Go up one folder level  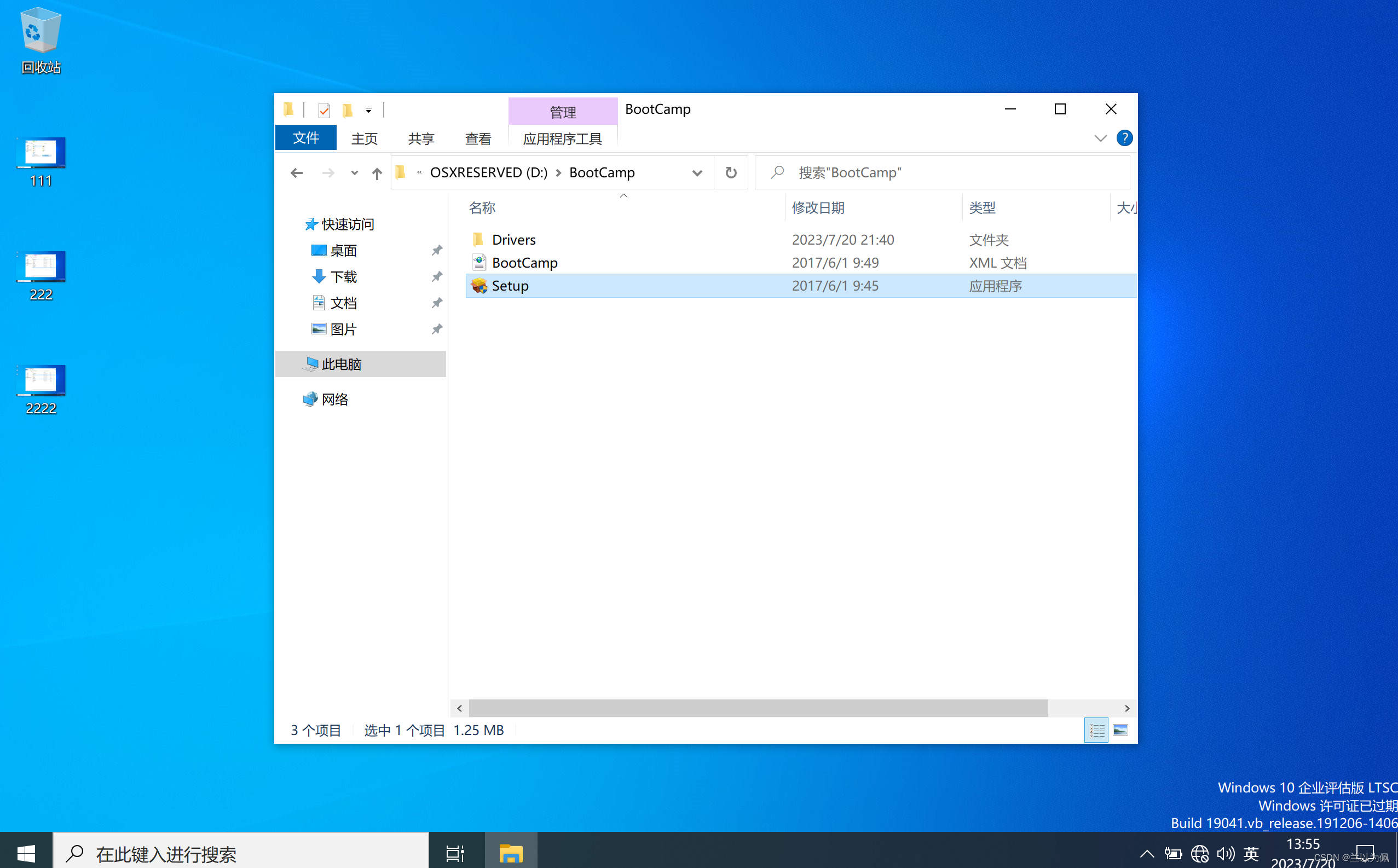click(377, 173)
